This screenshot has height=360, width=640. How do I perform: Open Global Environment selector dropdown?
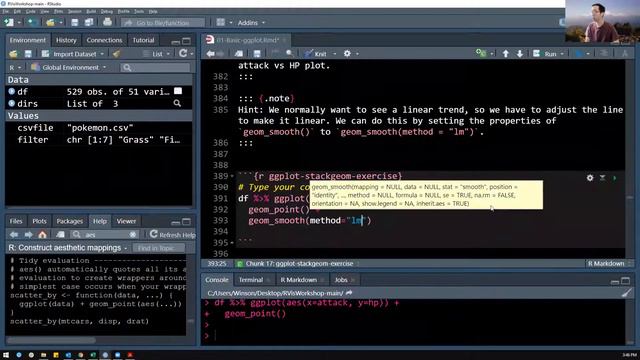click(69, 67)
